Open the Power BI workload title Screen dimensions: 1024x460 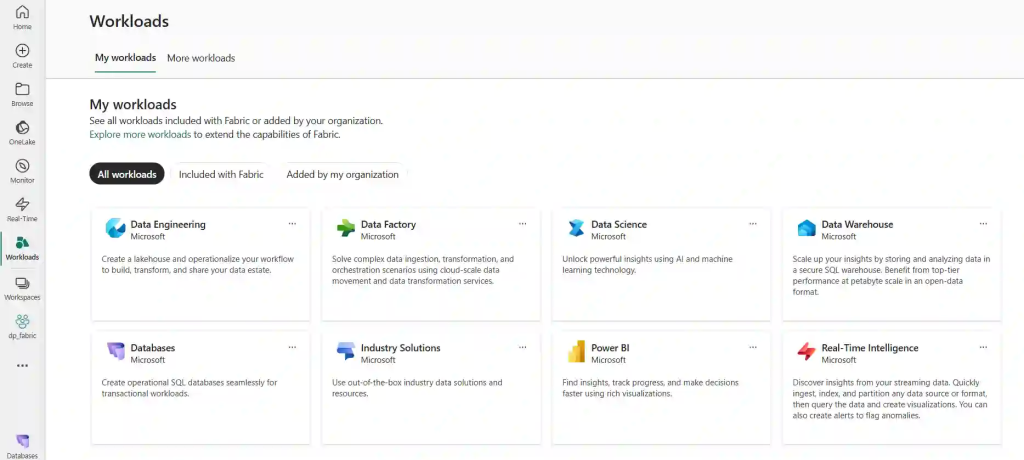click(x=611, y=348)
